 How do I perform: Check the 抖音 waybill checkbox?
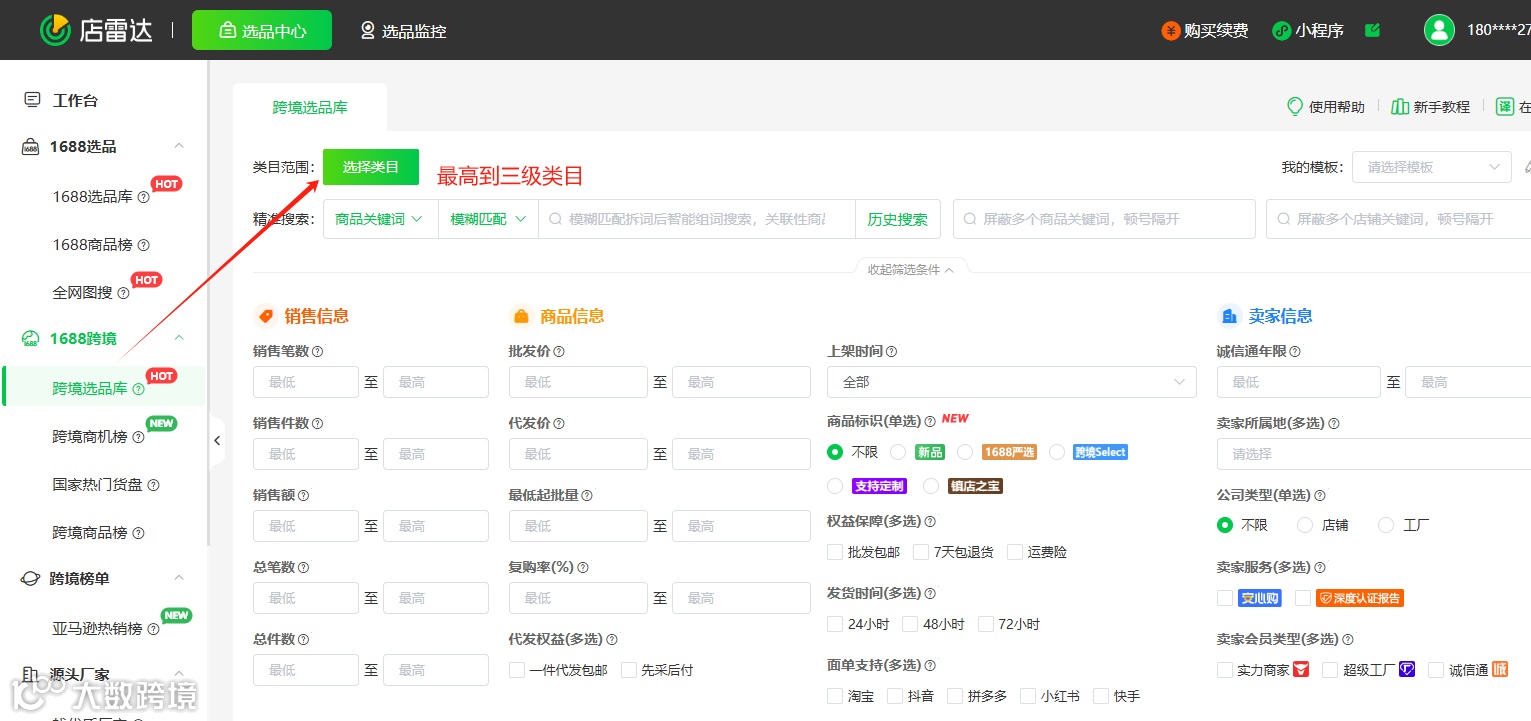[895, 696]
